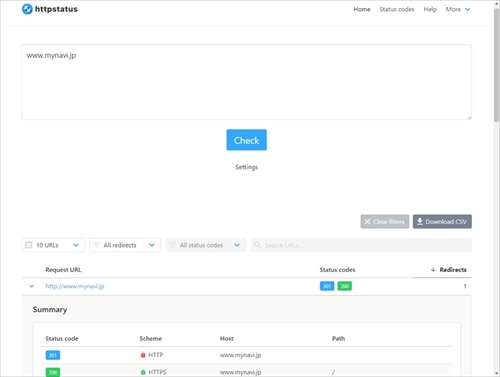Click the redirect count 1 cell

click(x=465, y=286)
